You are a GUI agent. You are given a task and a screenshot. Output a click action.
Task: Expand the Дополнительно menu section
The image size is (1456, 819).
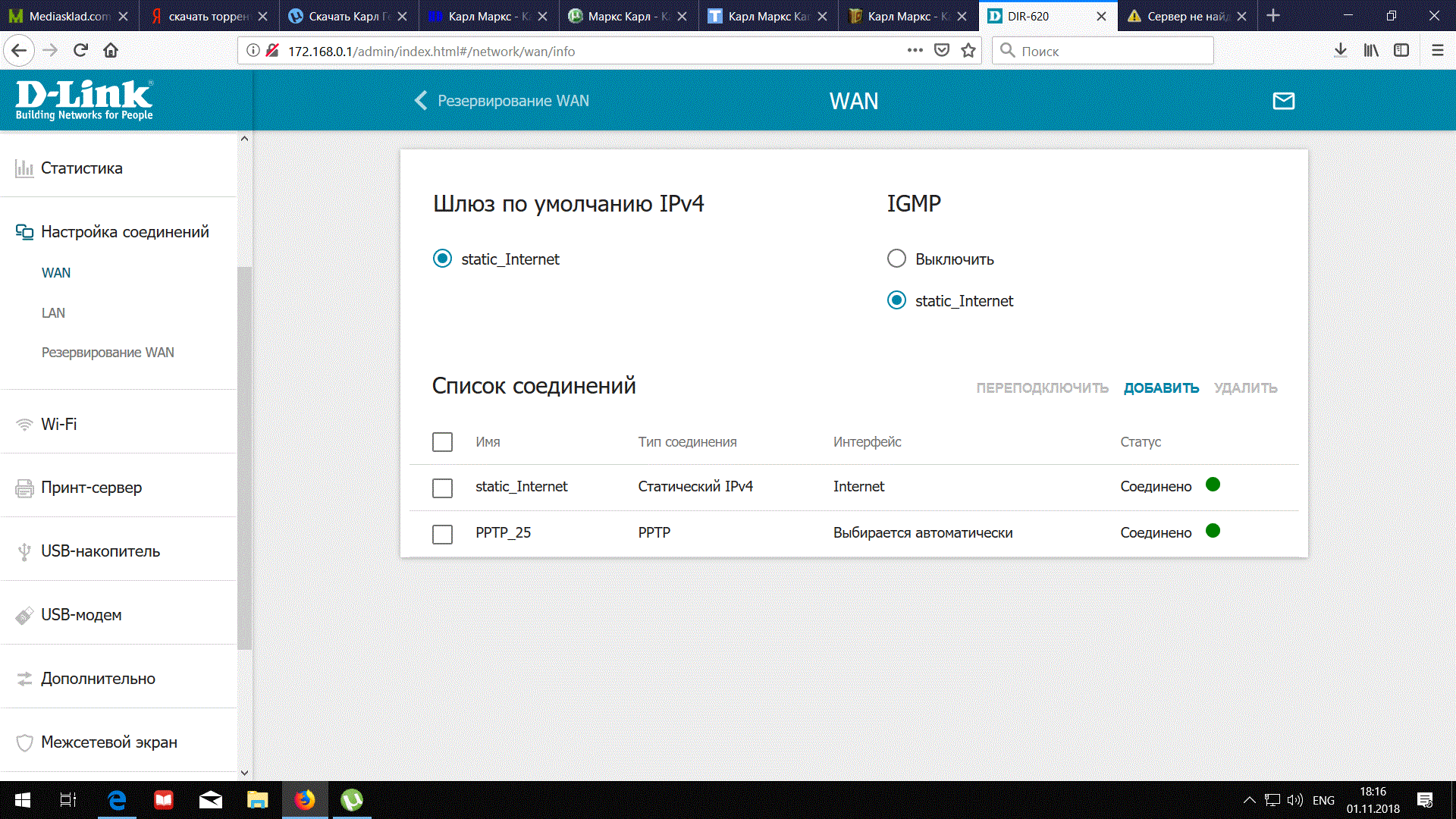(98, 679)
